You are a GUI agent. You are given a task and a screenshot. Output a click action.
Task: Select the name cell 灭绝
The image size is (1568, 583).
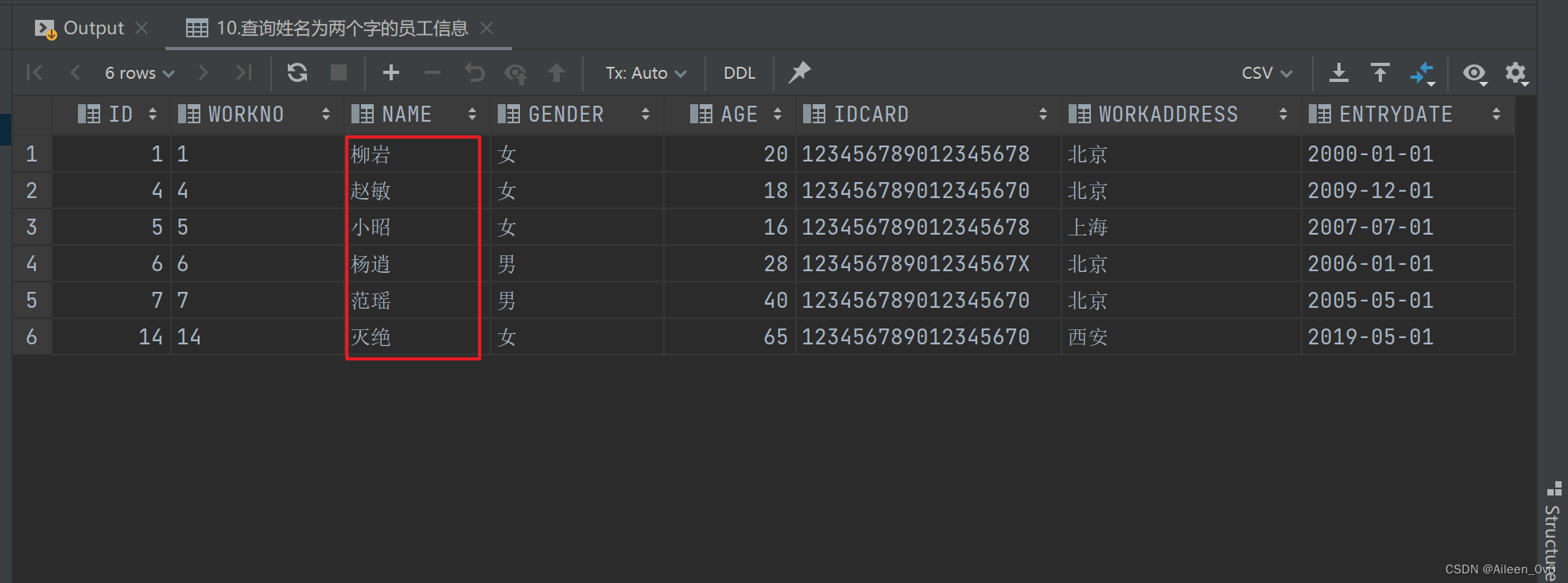pos(417,337)
